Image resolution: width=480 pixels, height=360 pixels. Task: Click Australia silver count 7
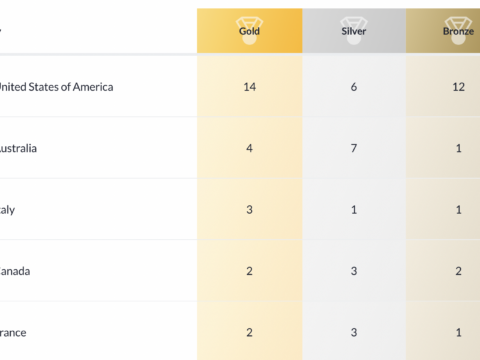click(354, 148)
